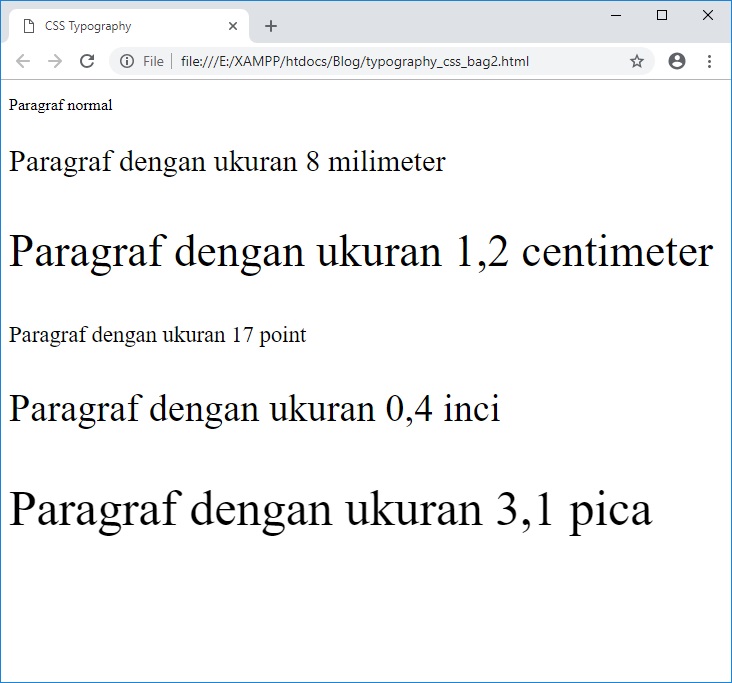Open the Chrome profile account icon

coord(677,61)
